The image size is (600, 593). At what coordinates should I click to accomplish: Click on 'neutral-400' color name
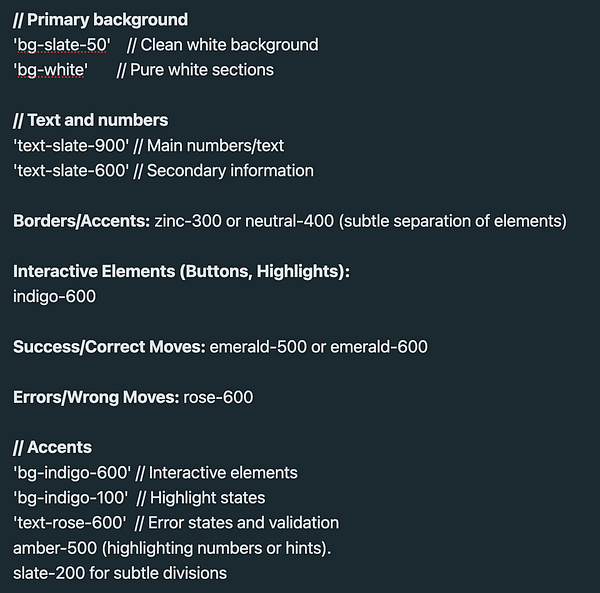click(289, 221)
